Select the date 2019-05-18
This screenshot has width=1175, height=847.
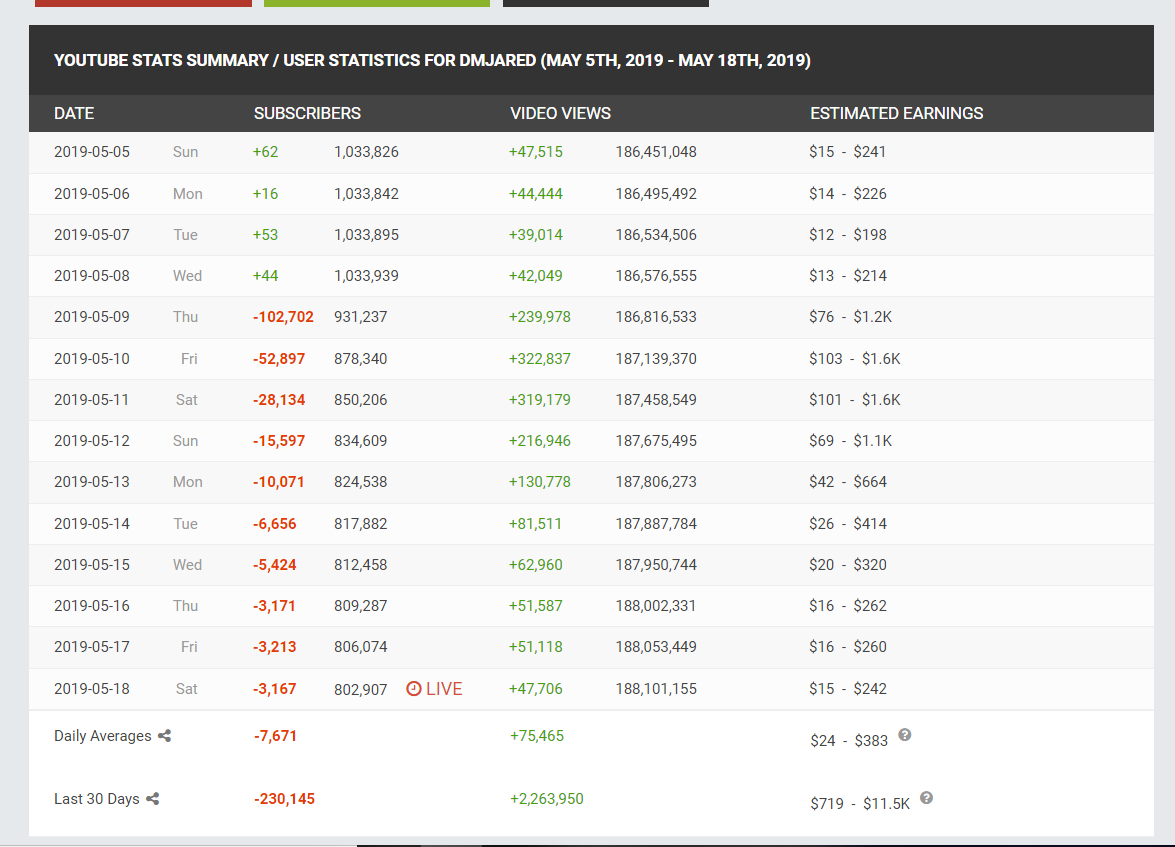(91, 689)
